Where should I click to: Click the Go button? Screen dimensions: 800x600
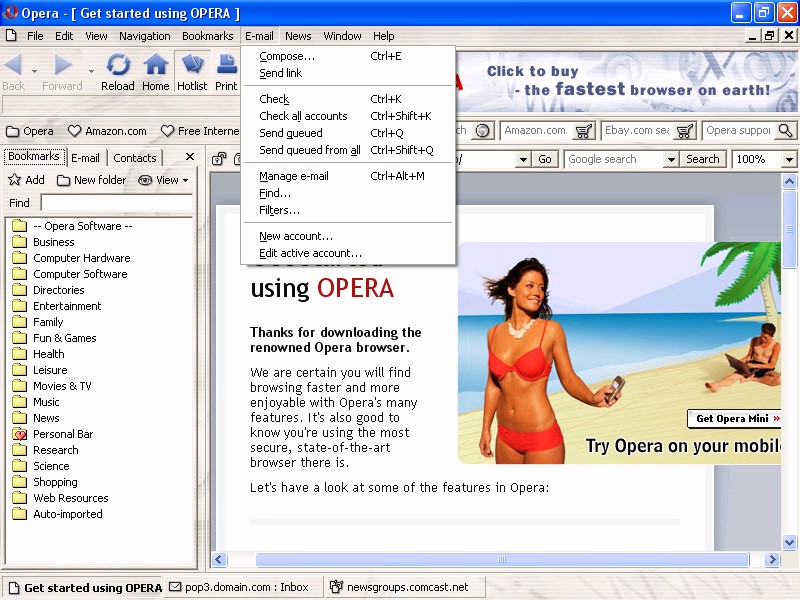[545, 160]
